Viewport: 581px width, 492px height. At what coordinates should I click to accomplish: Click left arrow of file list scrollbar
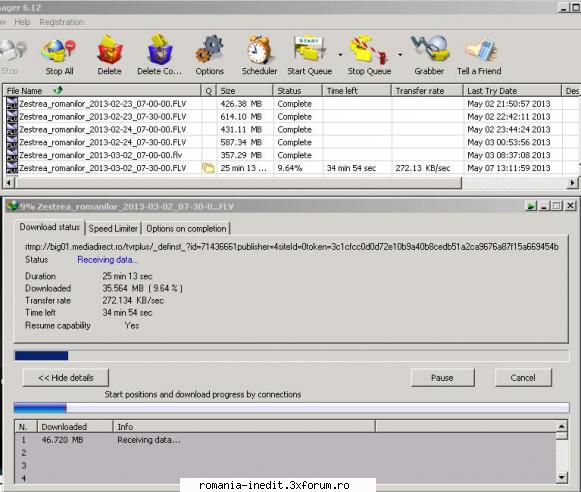coord(9,183)
